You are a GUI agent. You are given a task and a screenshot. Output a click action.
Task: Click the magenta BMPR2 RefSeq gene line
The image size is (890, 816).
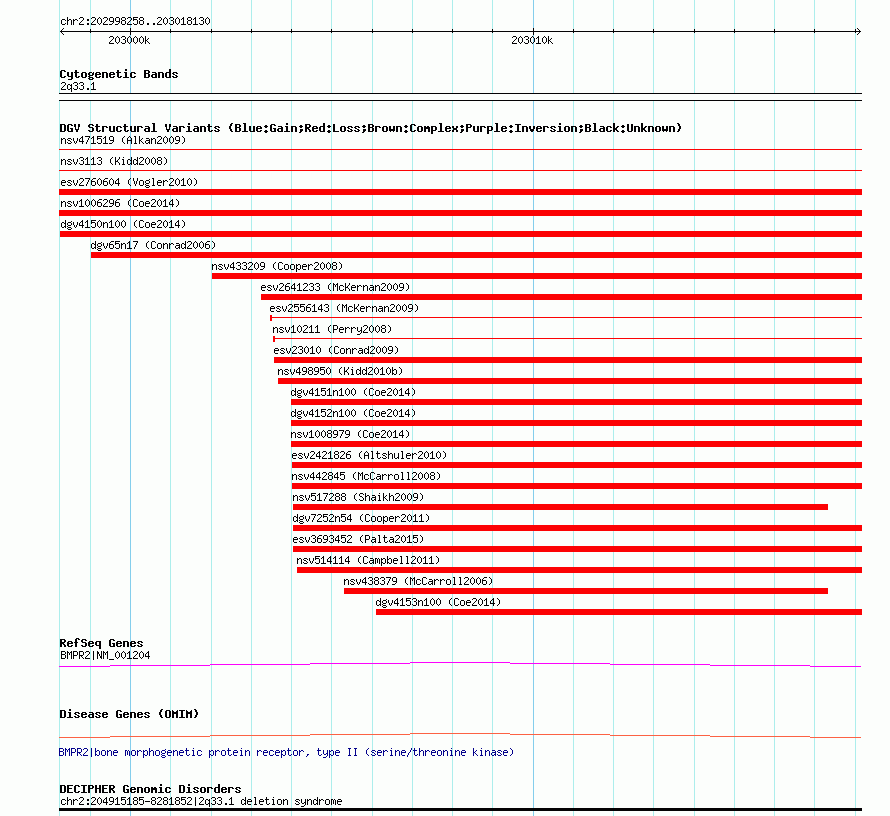tap(460, 664)
